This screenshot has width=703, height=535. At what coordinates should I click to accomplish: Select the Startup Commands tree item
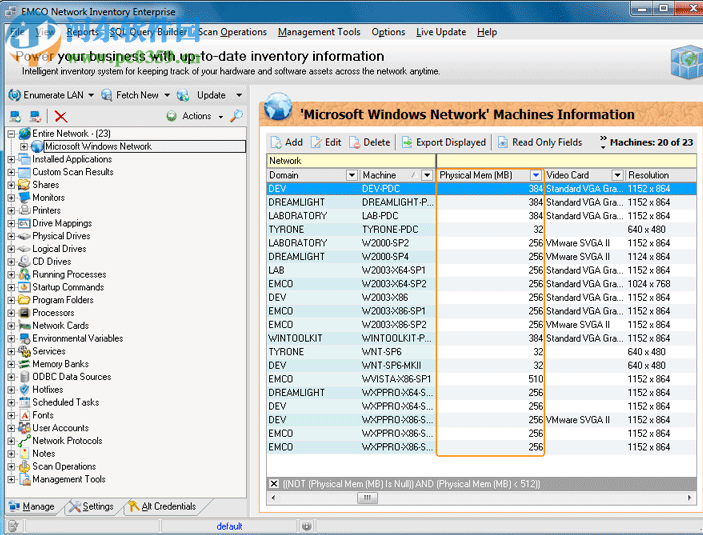point(68,287)
